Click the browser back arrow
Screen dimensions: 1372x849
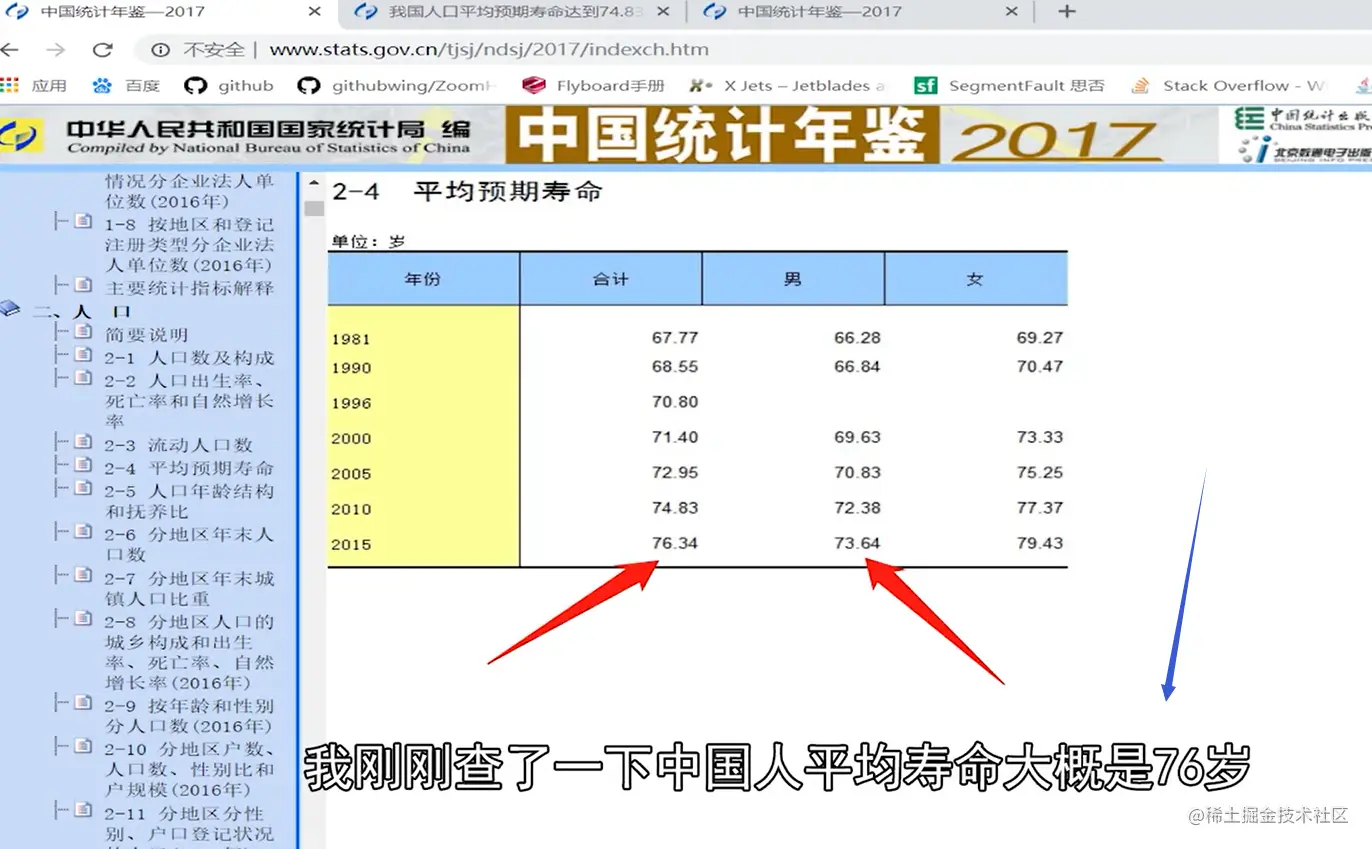(x=10, y=49)
